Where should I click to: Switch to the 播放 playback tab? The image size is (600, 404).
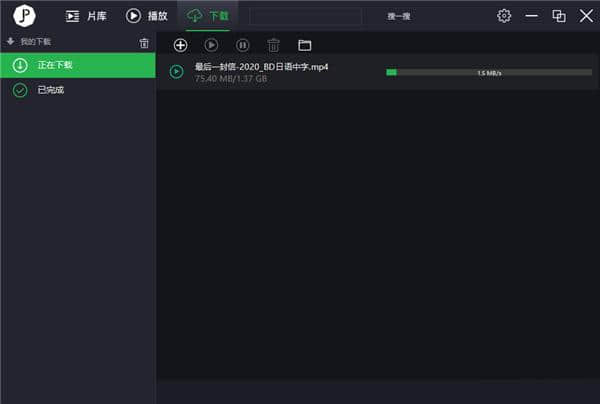147,16
